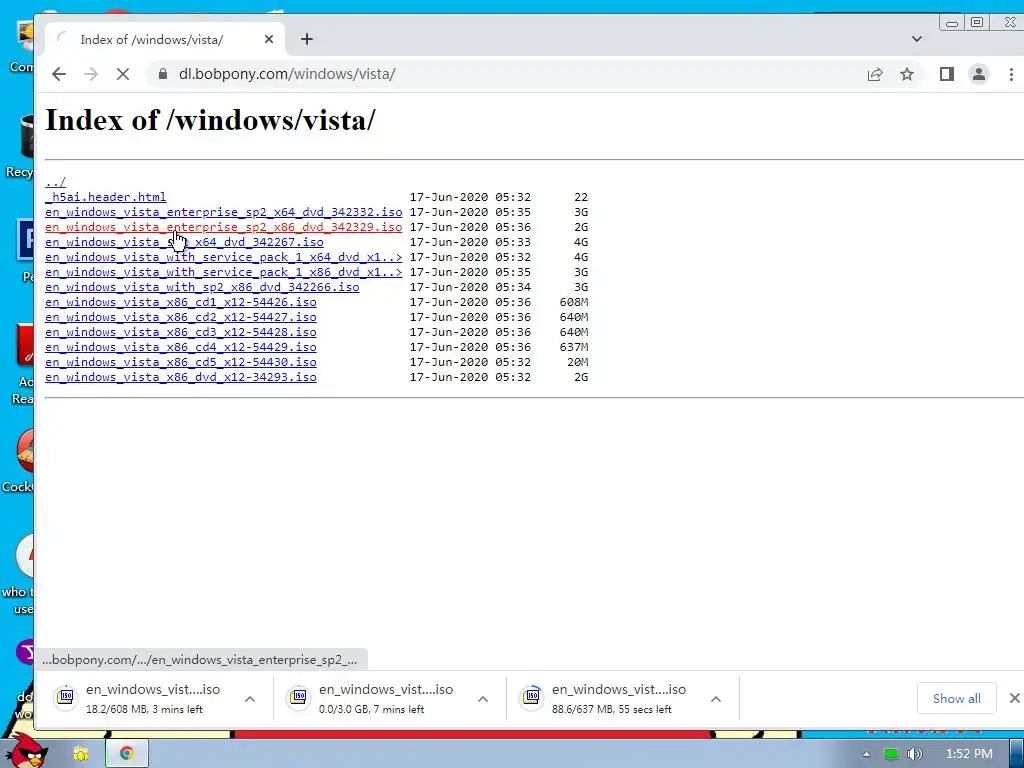Download vista x86 cd3 x12-54428.iso
Image resolution: width=1024 pixels, height=768 pixels.
click(x=181, y=332)
